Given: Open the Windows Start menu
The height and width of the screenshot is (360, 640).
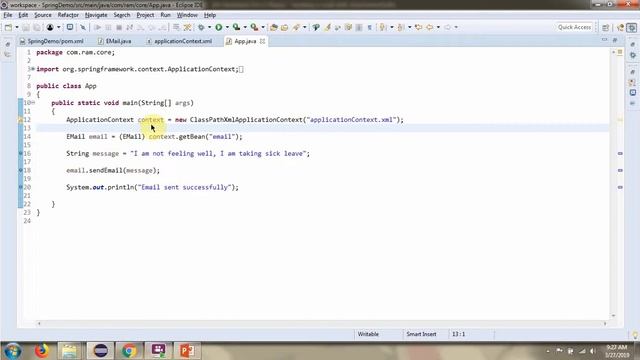Looking at the screenshot, I should [x=13, y=351].
